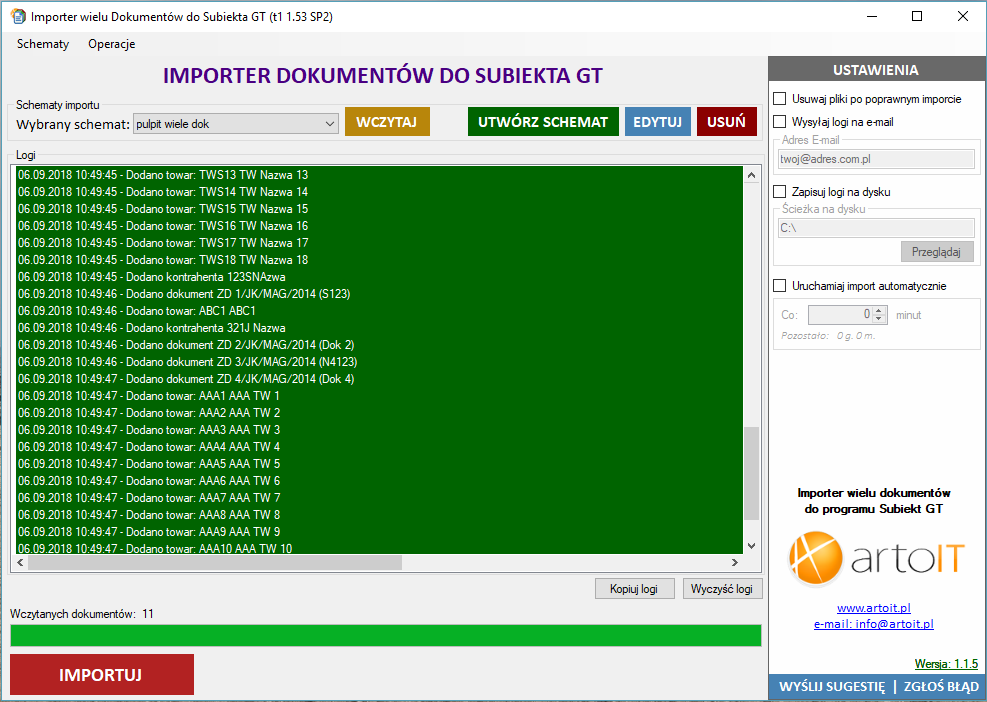Click the Wersja: 1.1.5 link
This screenshot has width=987, height=702.
[x=946, y=664]
